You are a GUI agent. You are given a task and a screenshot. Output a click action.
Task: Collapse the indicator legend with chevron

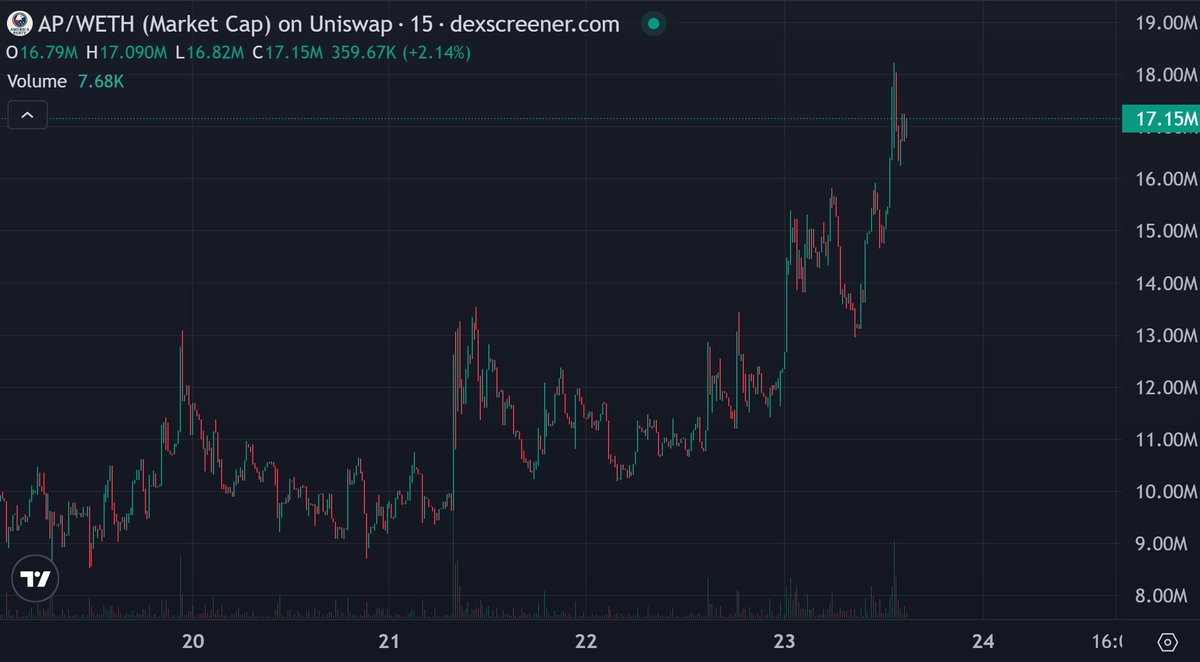[28, 116]
